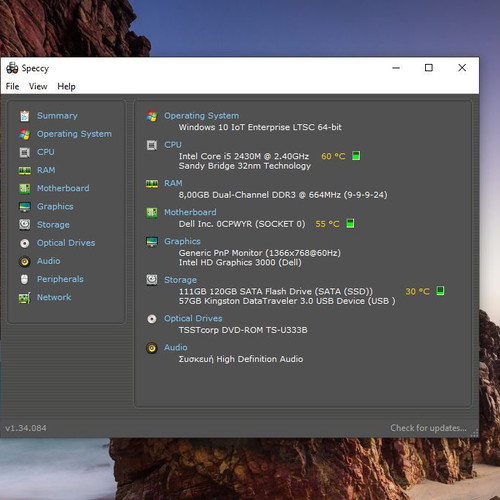Select Optical Drives in the sidebar
This screenshot has height=500, width=500.
pos(66,243)
